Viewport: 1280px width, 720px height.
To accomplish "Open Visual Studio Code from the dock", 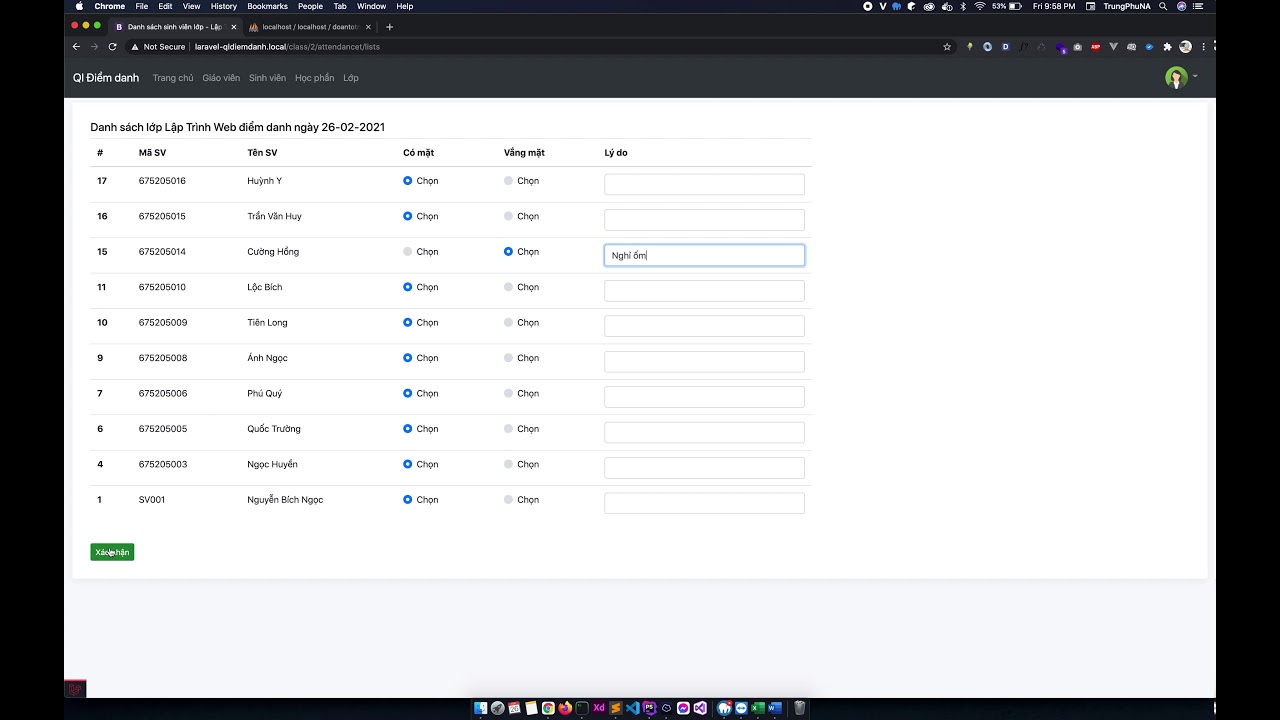I will (633, 708).
